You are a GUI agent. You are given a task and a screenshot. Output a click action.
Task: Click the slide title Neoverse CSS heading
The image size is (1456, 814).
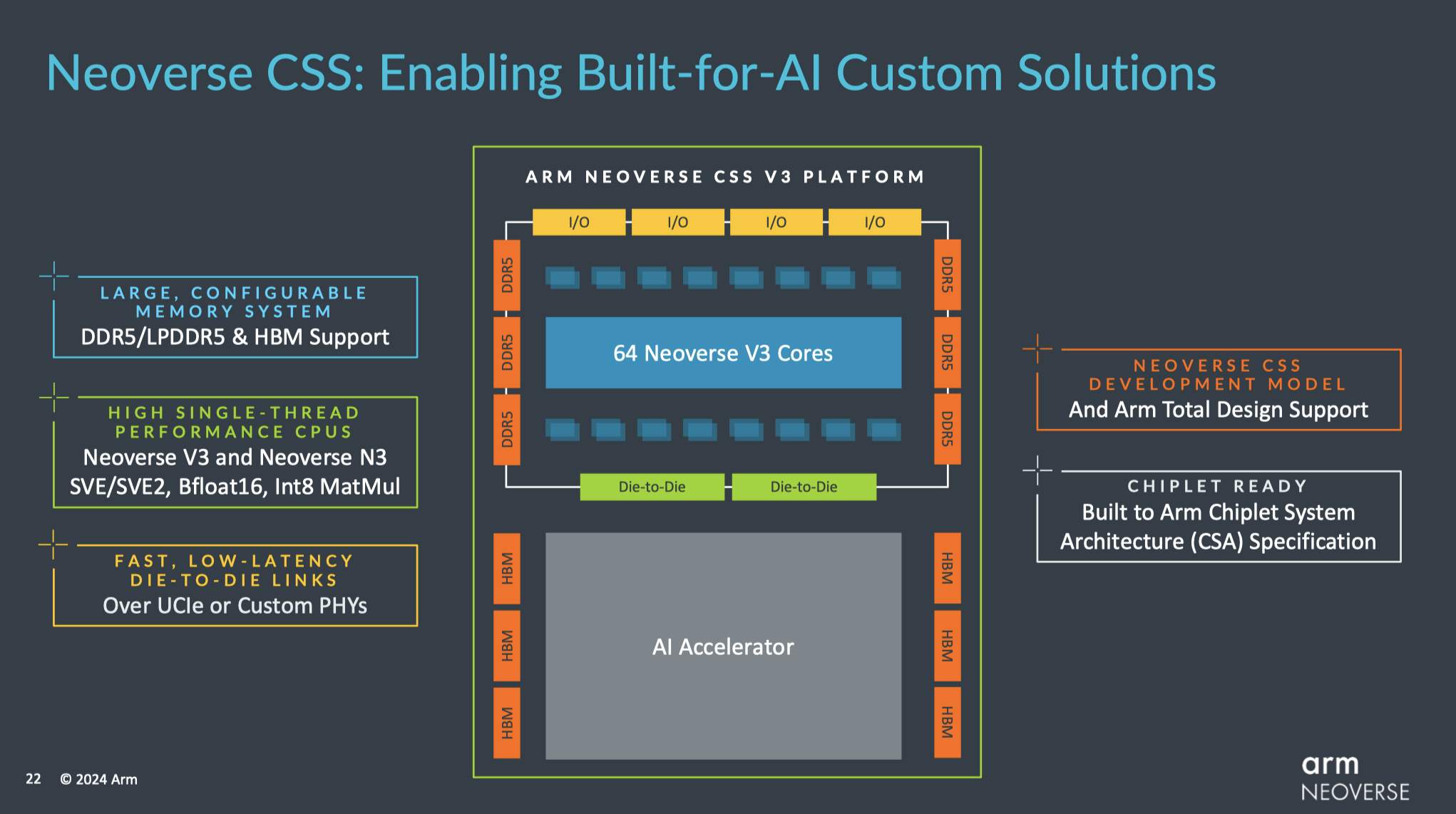[630, 73]
